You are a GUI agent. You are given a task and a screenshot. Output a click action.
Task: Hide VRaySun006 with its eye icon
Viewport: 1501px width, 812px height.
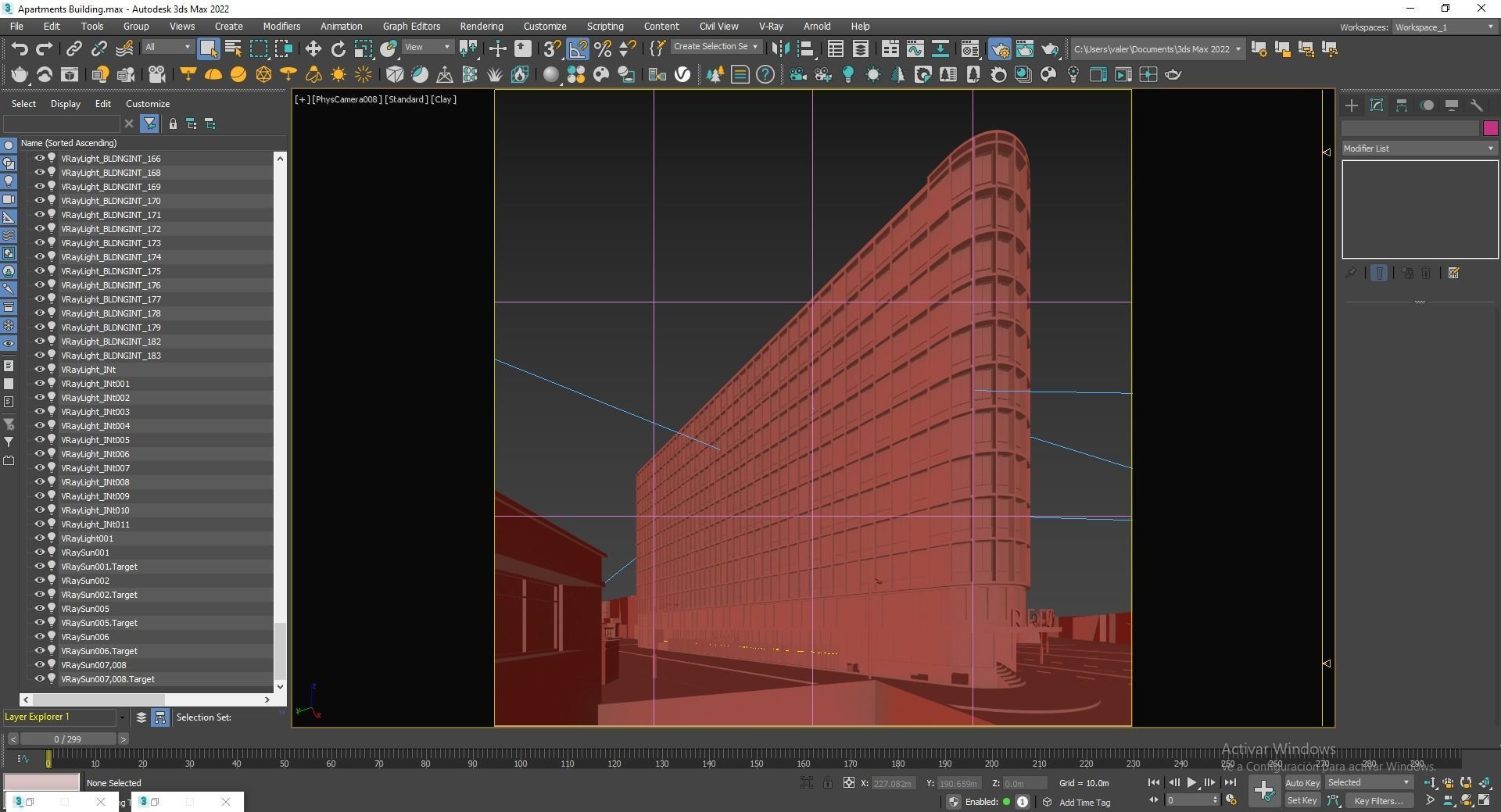[x=39, y=636]
